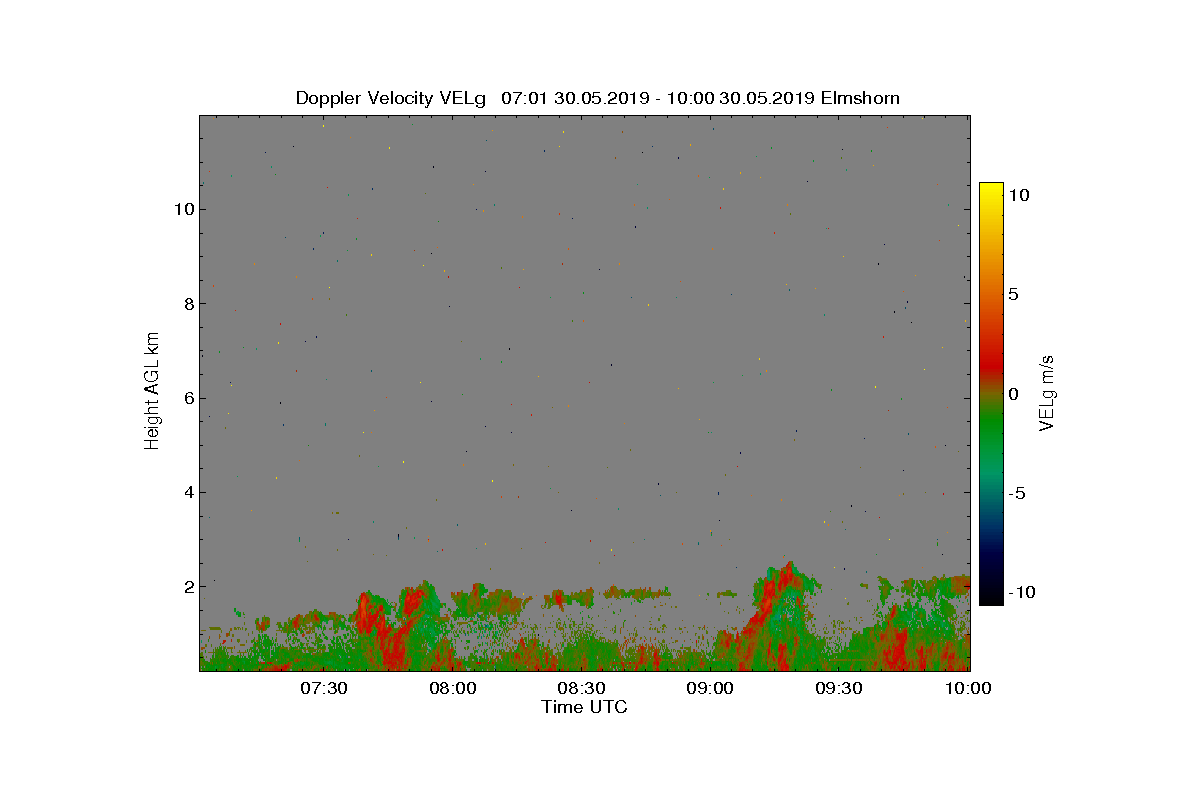Click the '09:00' time tick label

click(711, 688)
